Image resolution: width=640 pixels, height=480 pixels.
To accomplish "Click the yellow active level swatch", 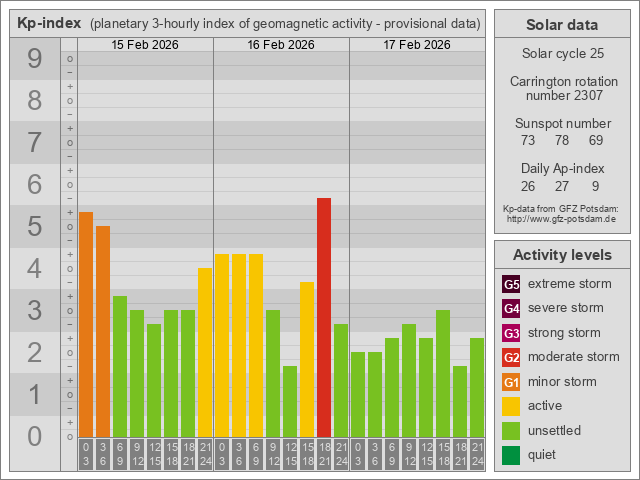I will pyautogui.click(x=511, y=406).
